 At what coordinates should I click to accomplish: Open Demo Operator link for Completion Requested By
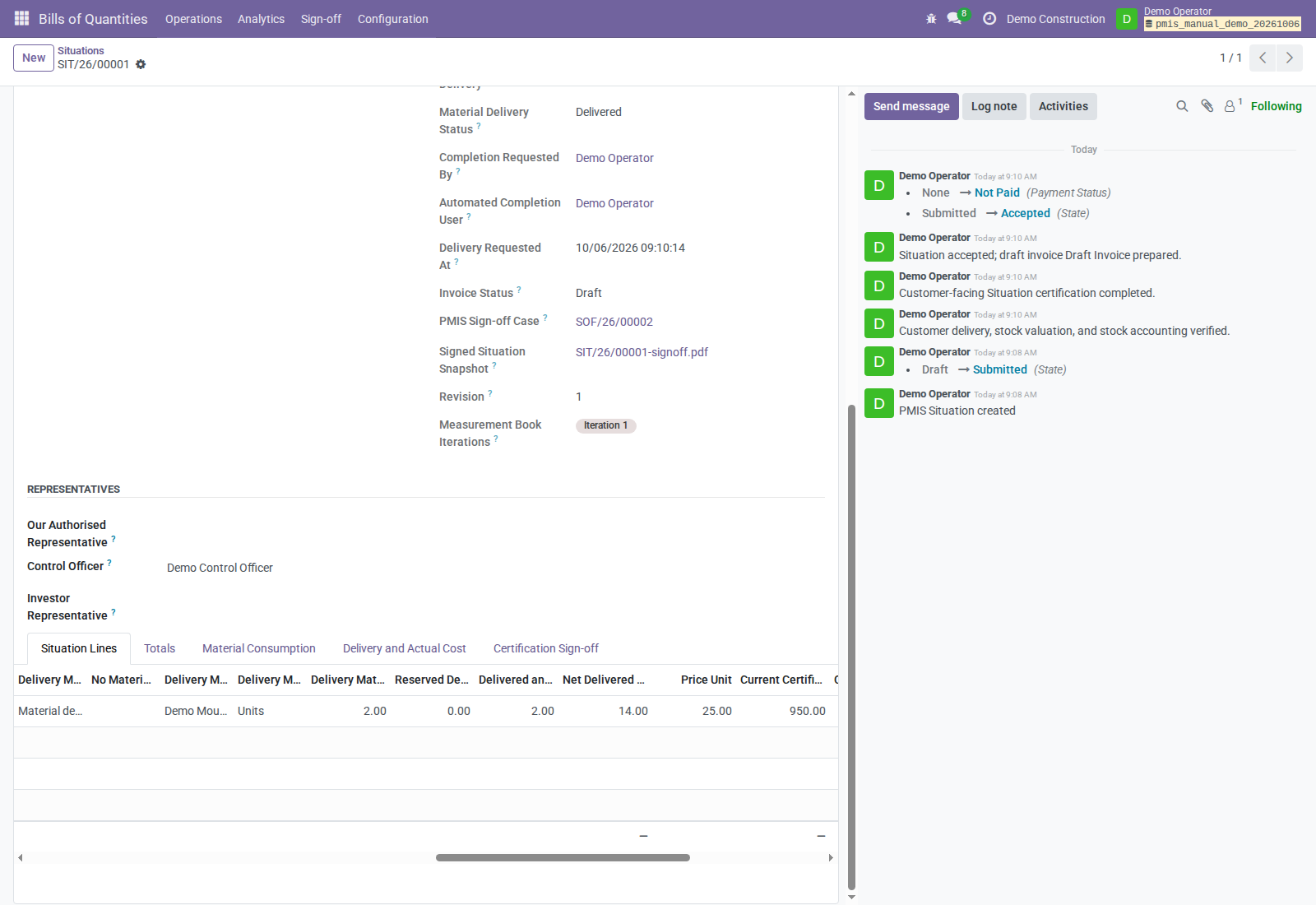coord(614,158)
